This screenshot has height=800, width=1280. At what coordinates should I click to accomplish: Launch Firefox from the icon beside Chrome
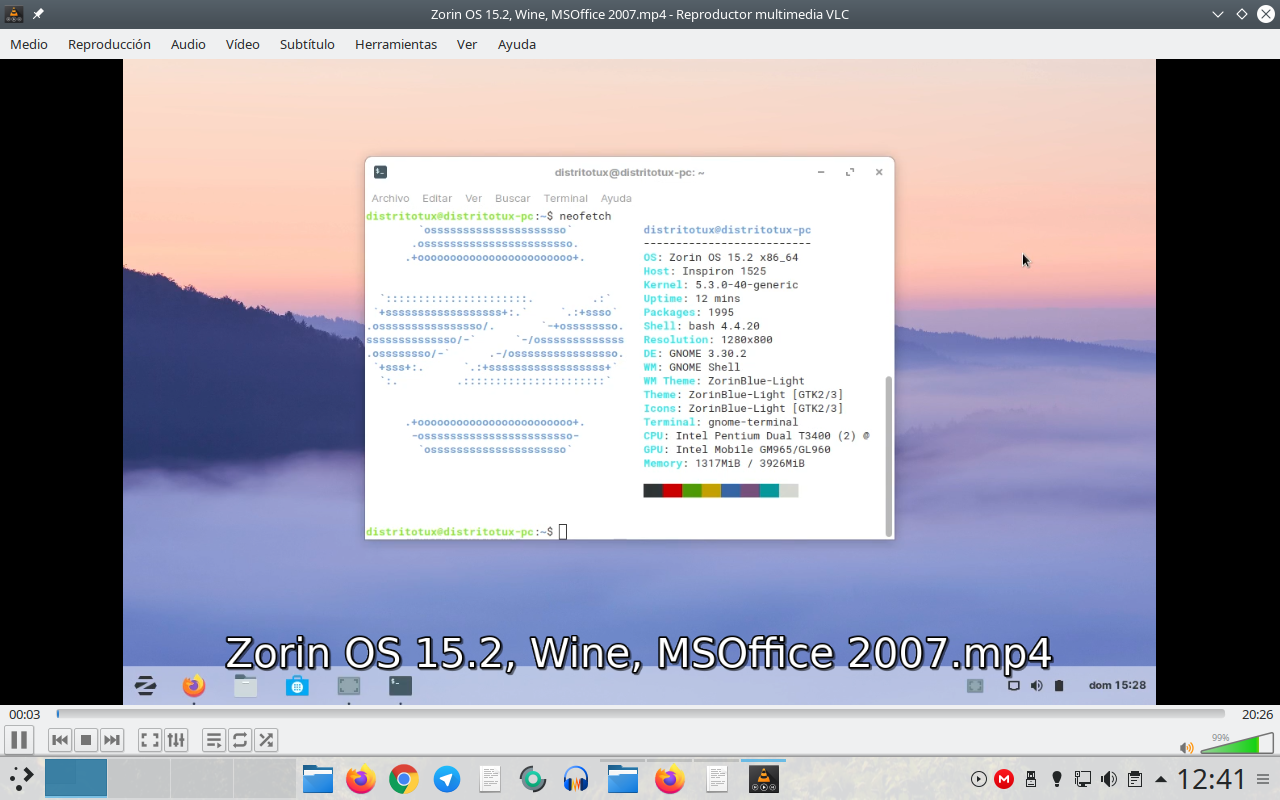click(x=361, y=778)
